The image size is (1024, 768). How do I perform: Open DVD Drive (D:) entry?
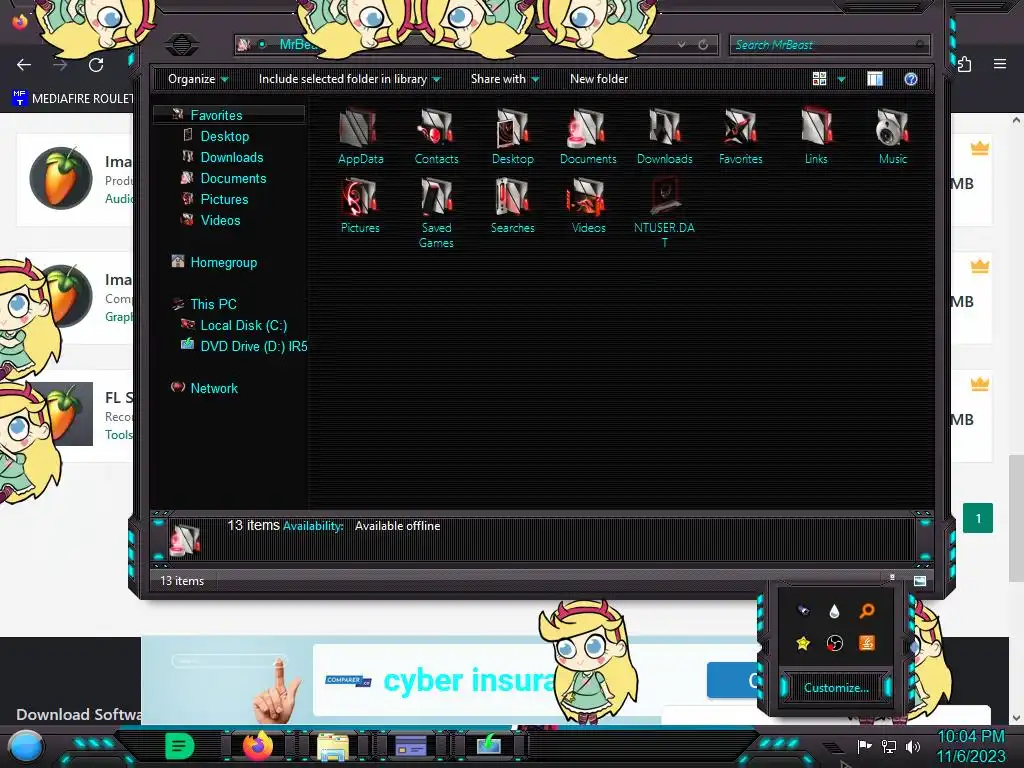[253, 346]
